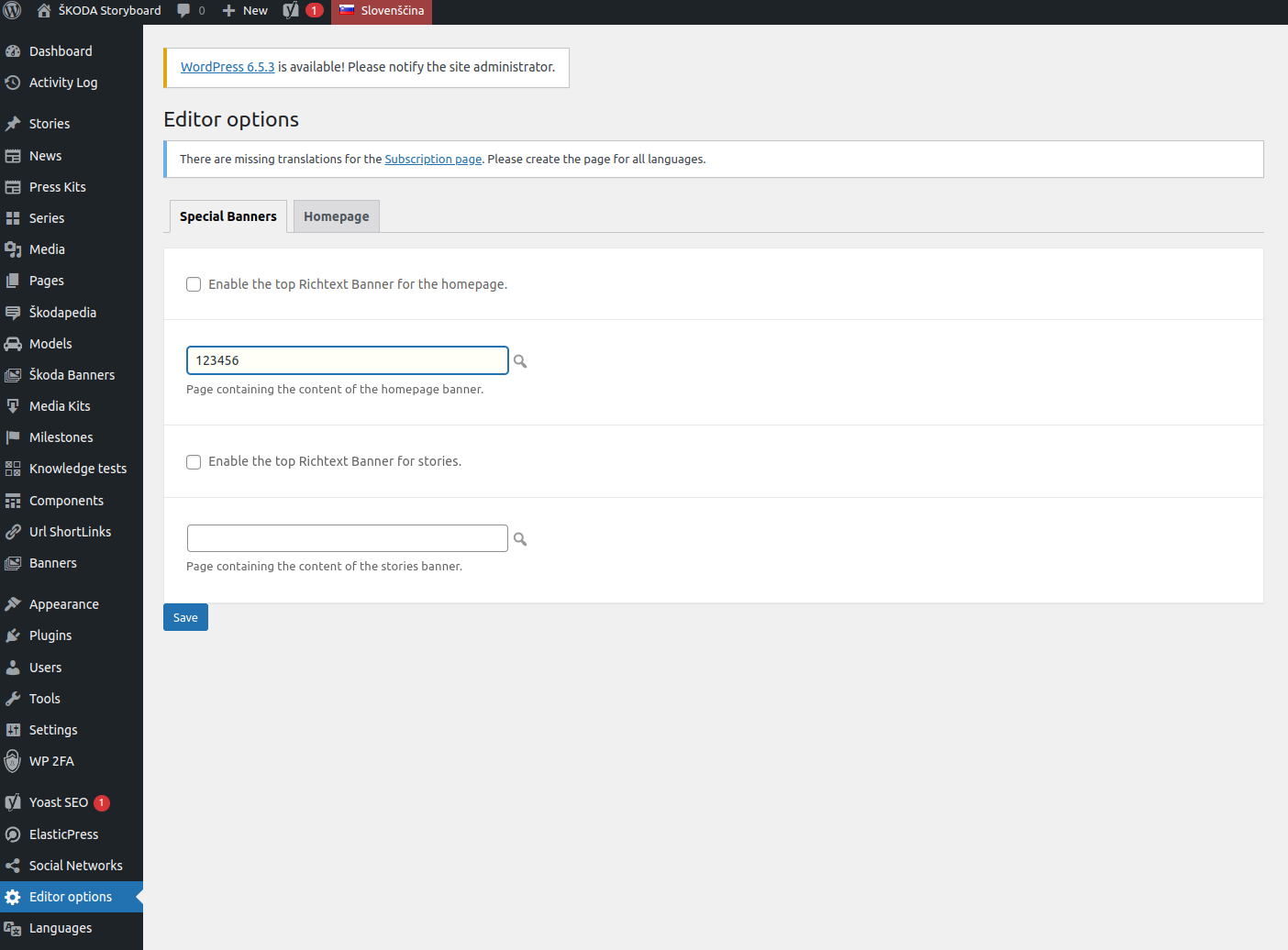The width and height of the screenshot is (1288, 950).
Task: Click the Milestones flag icon
Action: pyautogui.click(x=13, y=437)
